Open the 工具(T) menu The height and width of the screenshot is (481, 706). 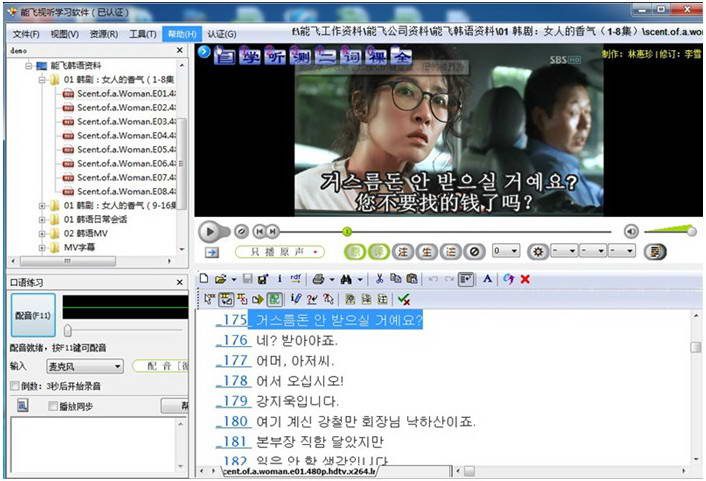pyautogui.click(x=143, y=34)
